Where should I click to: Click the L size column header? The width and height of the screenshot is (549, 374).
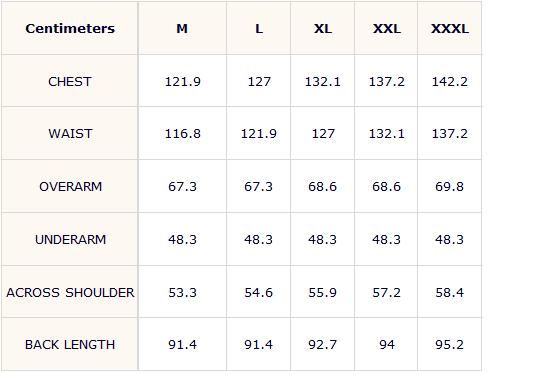pos(259,28)
